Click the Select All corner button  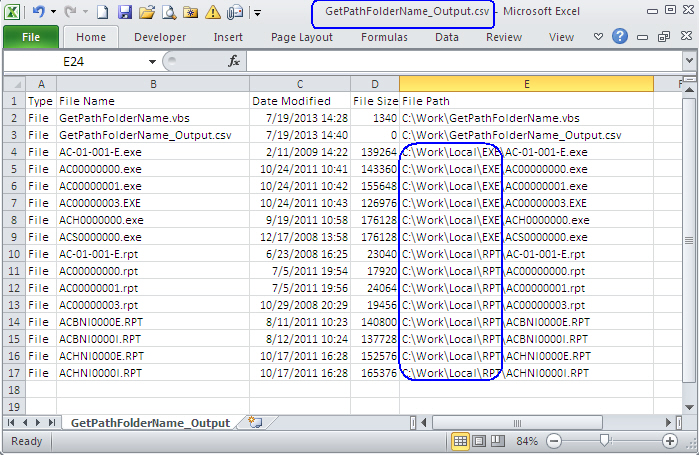point(14,84)
